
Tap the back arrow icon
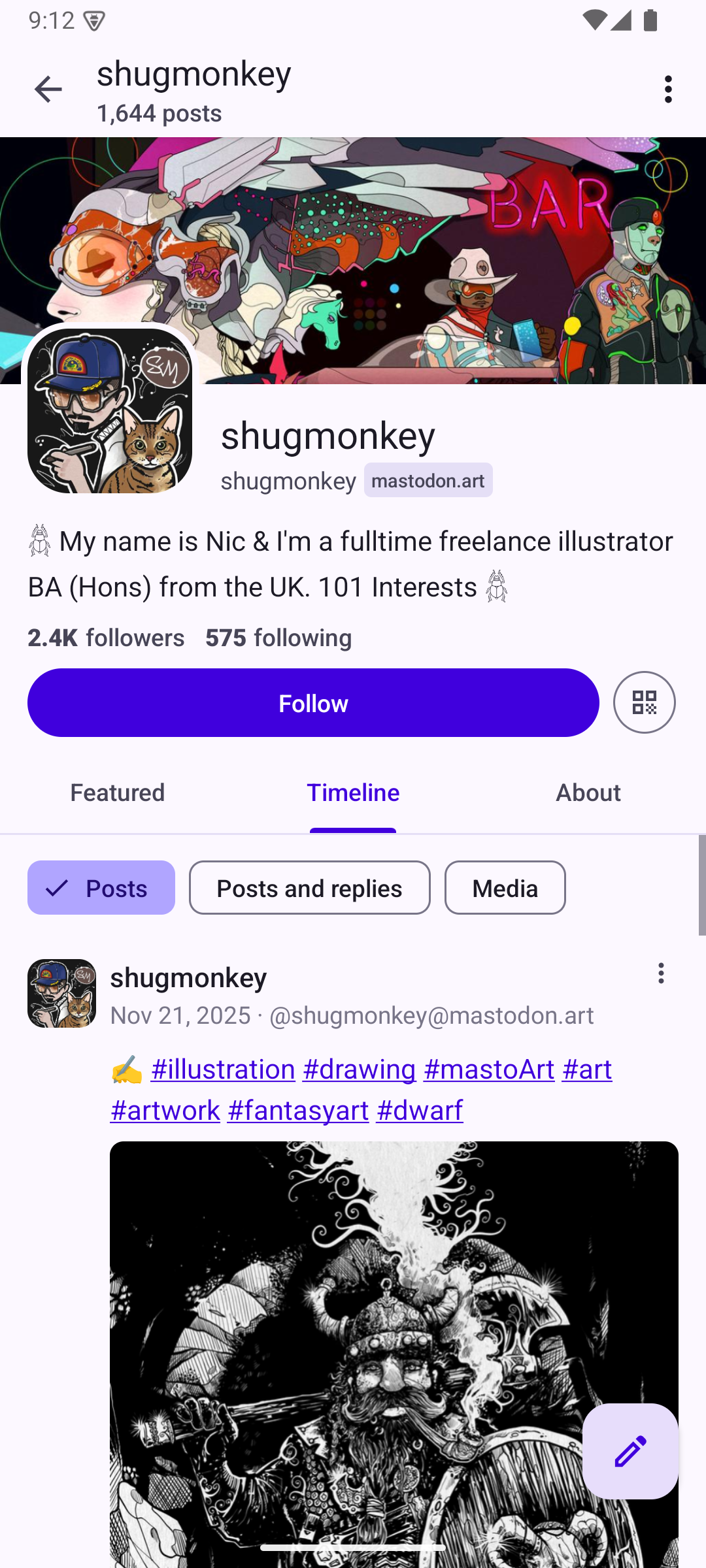[x=48, y=90]
